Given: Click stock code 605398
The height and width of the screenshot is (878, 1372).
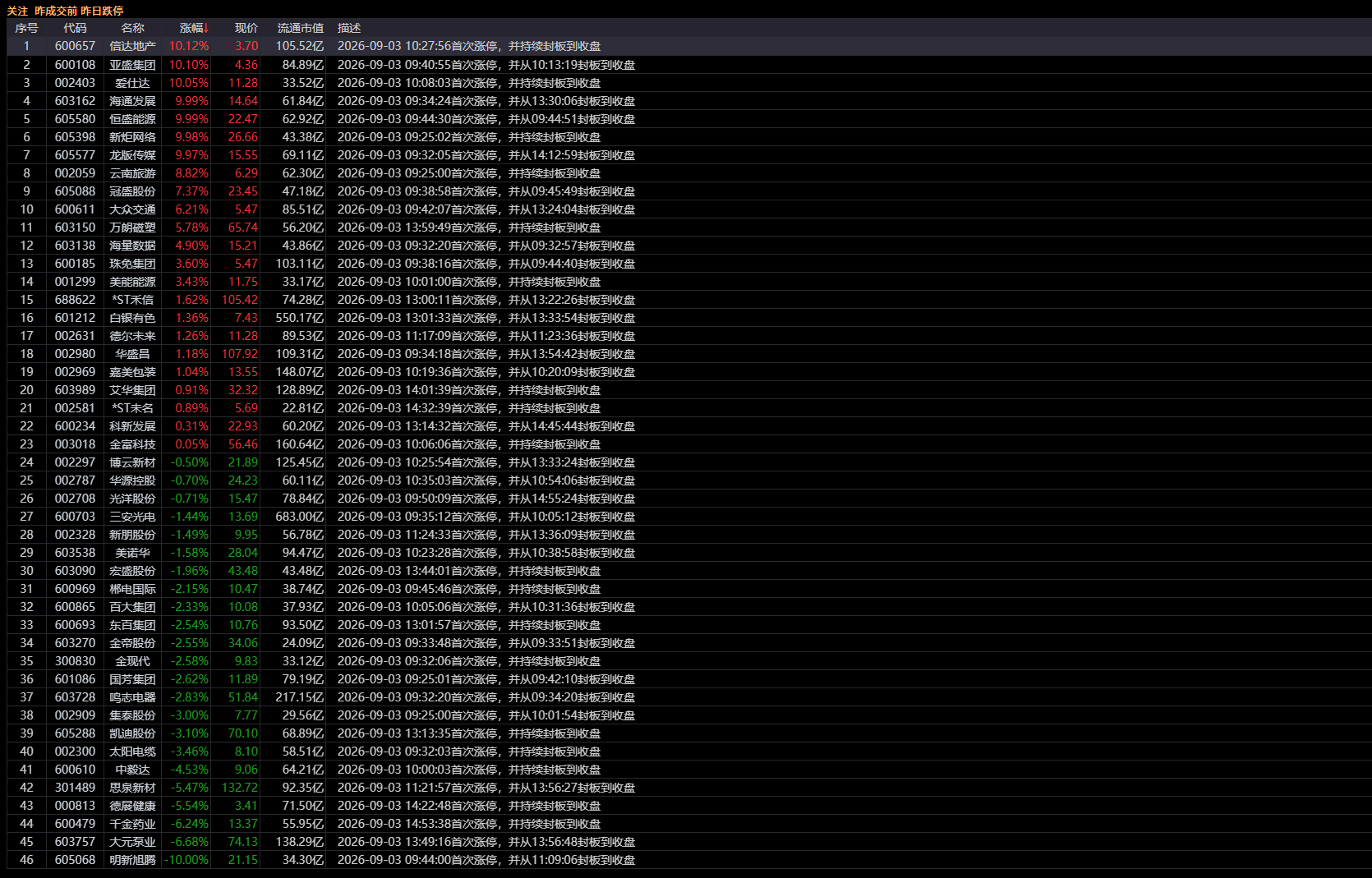Looking at the screenshot, I should (x=75, y=136).
